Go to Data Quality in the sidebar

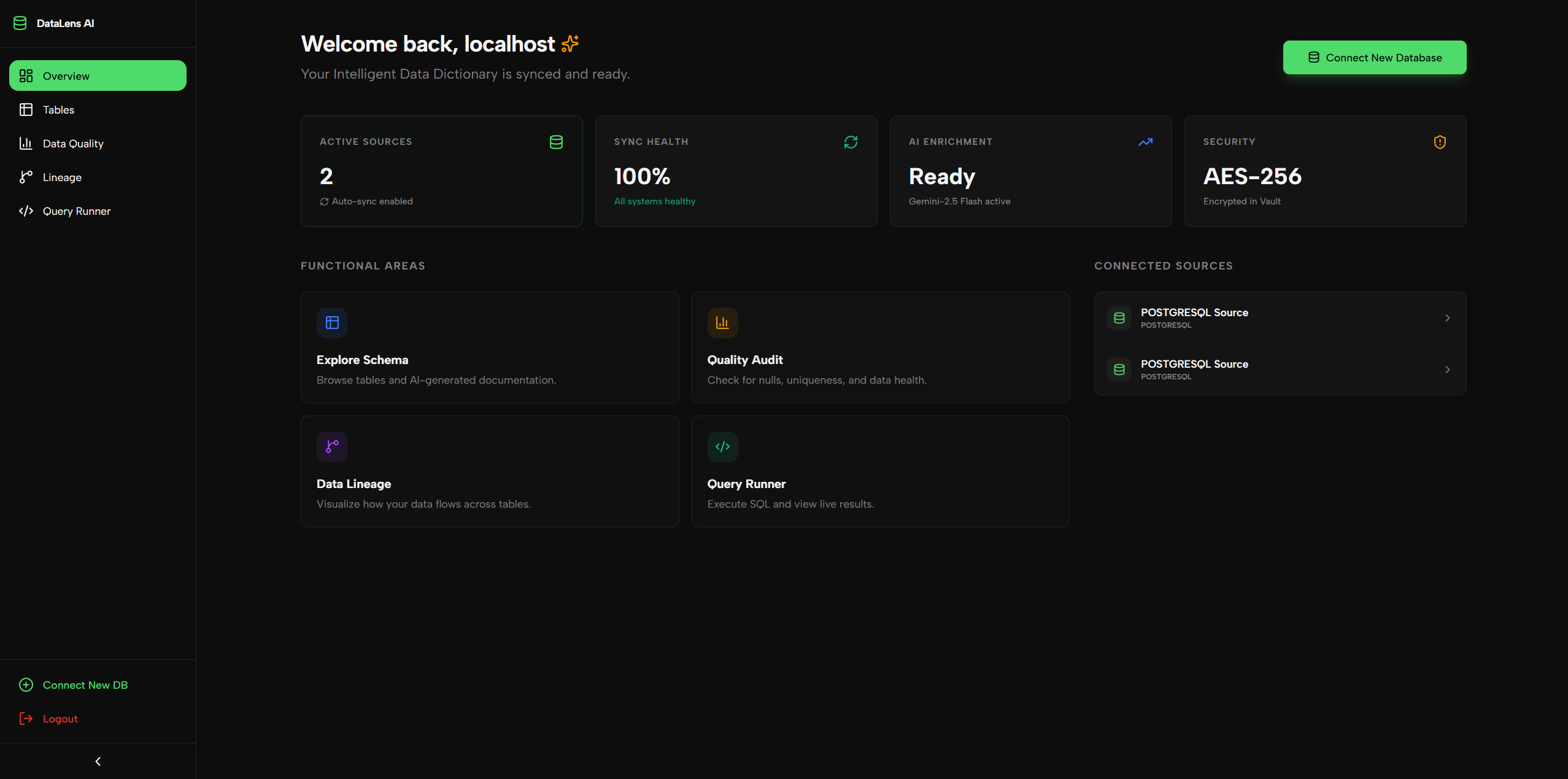(73, 144)
